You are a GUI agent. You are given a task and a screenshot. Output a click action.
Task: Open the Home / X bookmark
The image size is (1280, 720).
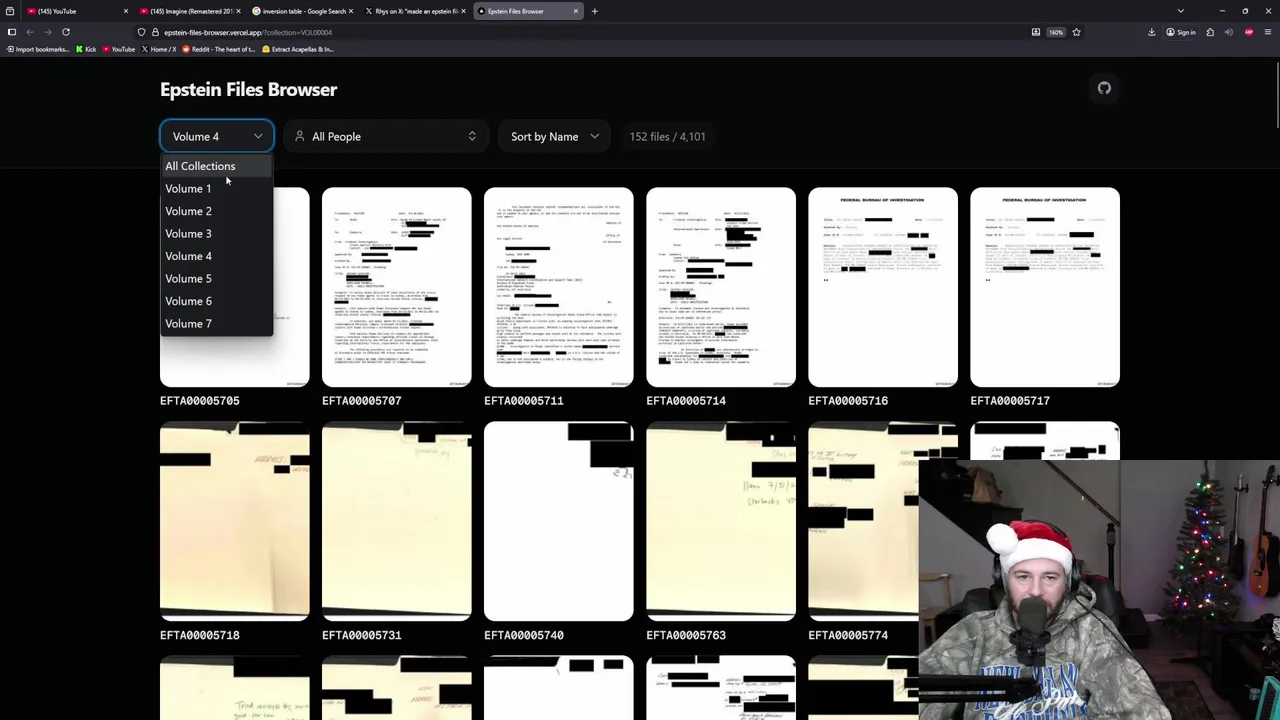[x=160, y=49]
